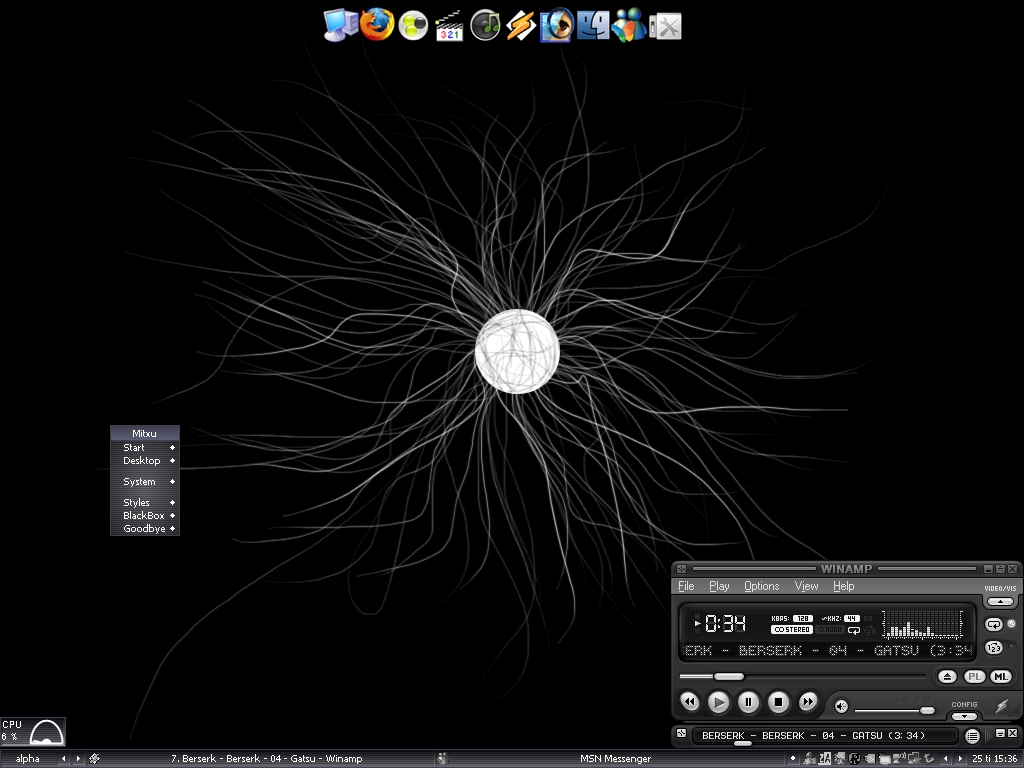Open the green and white spheres dock icon
Viewport: 1024px width, 768px height.
point(413,26)
